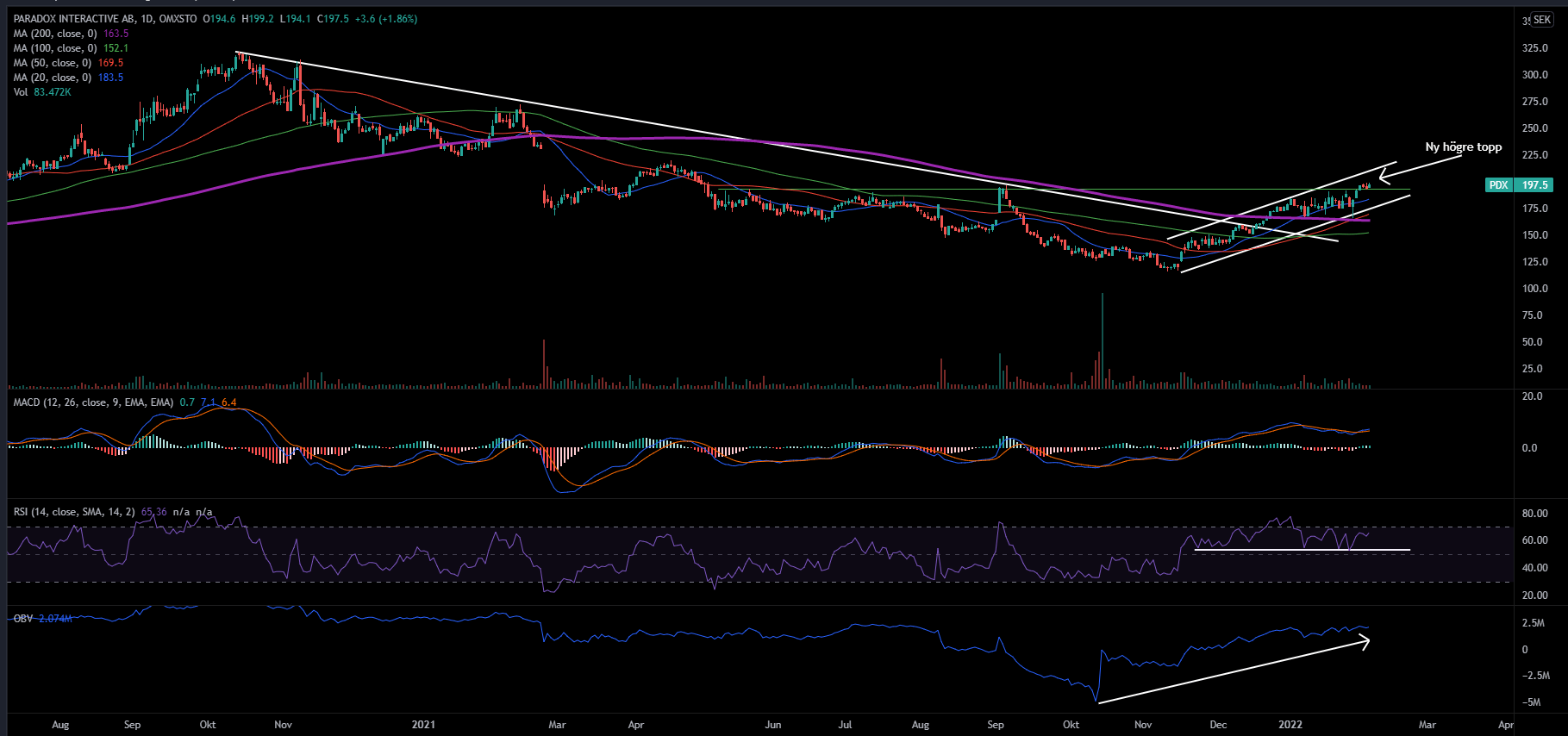Click the arrowhead pointing at latest candles
1568x736 pixels.
coord(1383,176)
